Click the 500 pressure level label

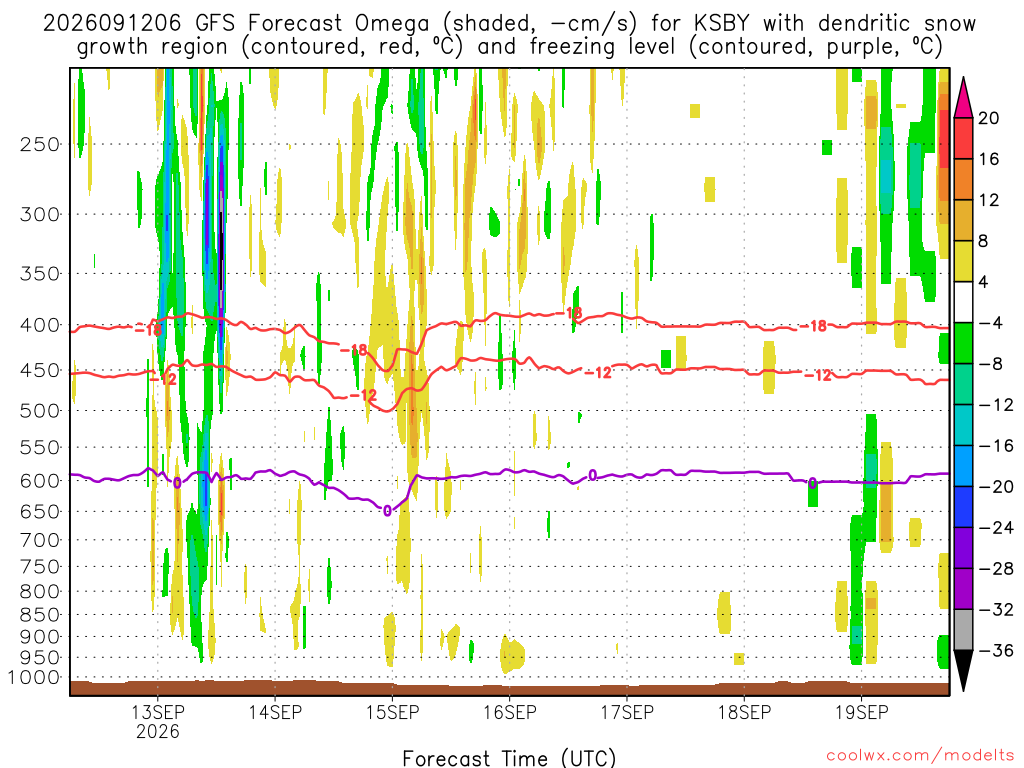click(x=40, y=411)
